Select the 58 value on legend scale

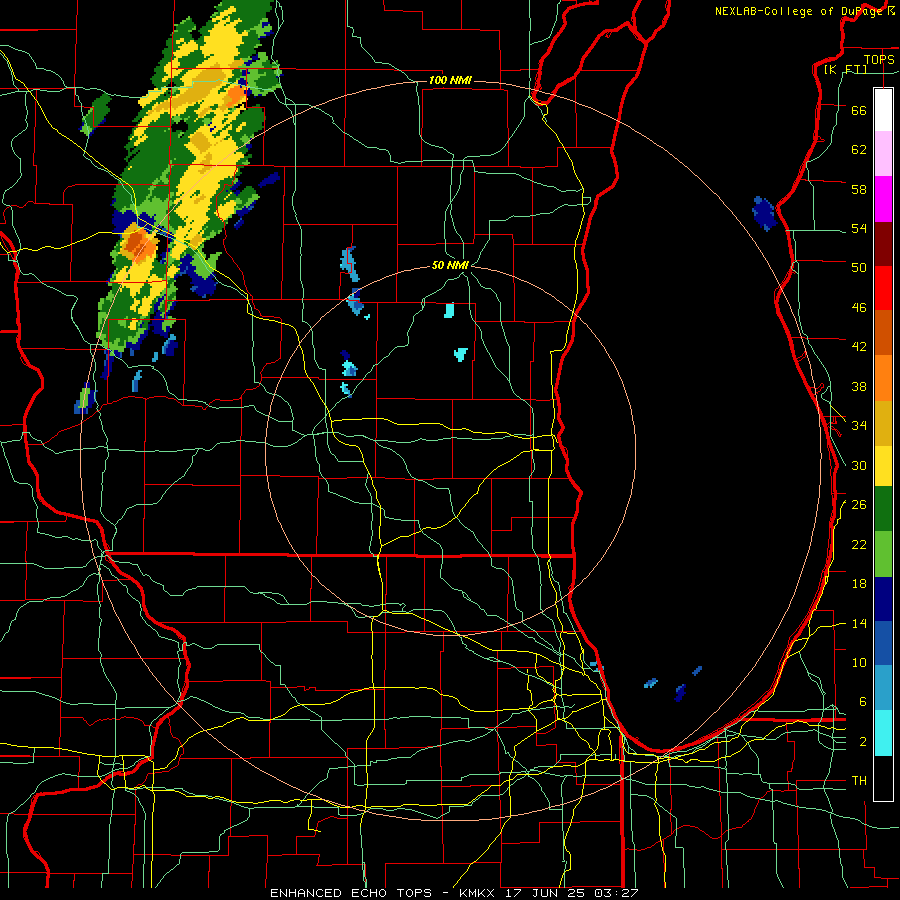point(859,189)
